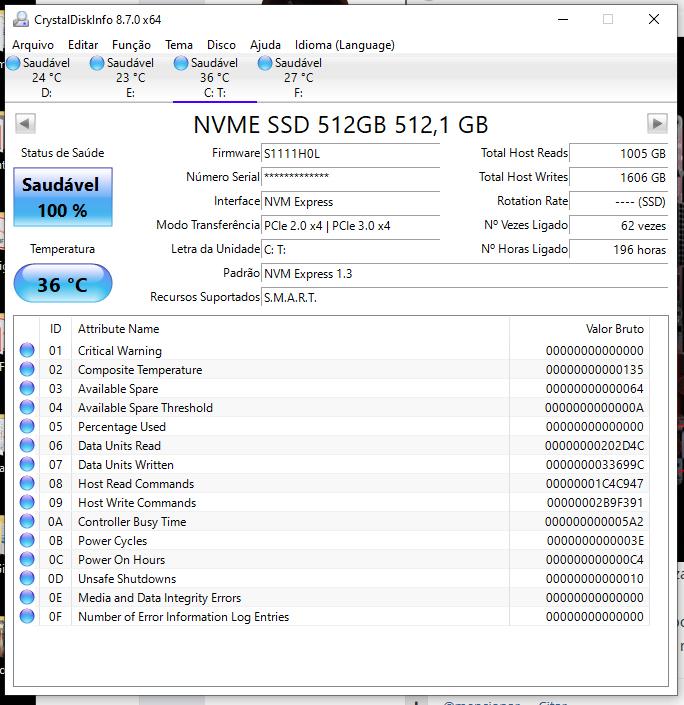
Task: Switch to disk D: tab at 24 °C
Action: point(46,78)
